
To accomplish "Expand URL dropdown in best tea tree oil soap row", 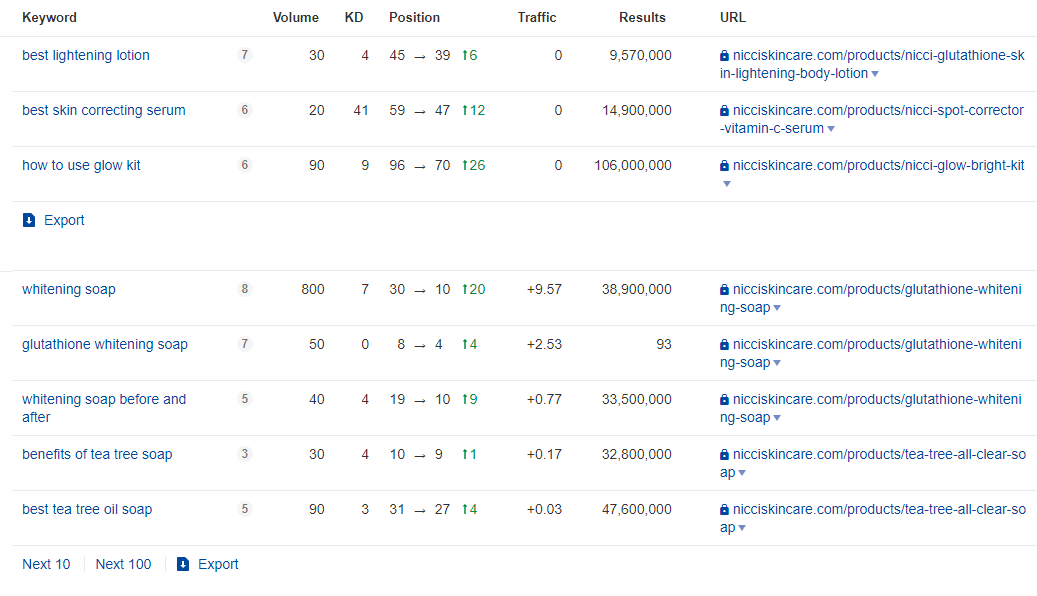I will point(742,528).
